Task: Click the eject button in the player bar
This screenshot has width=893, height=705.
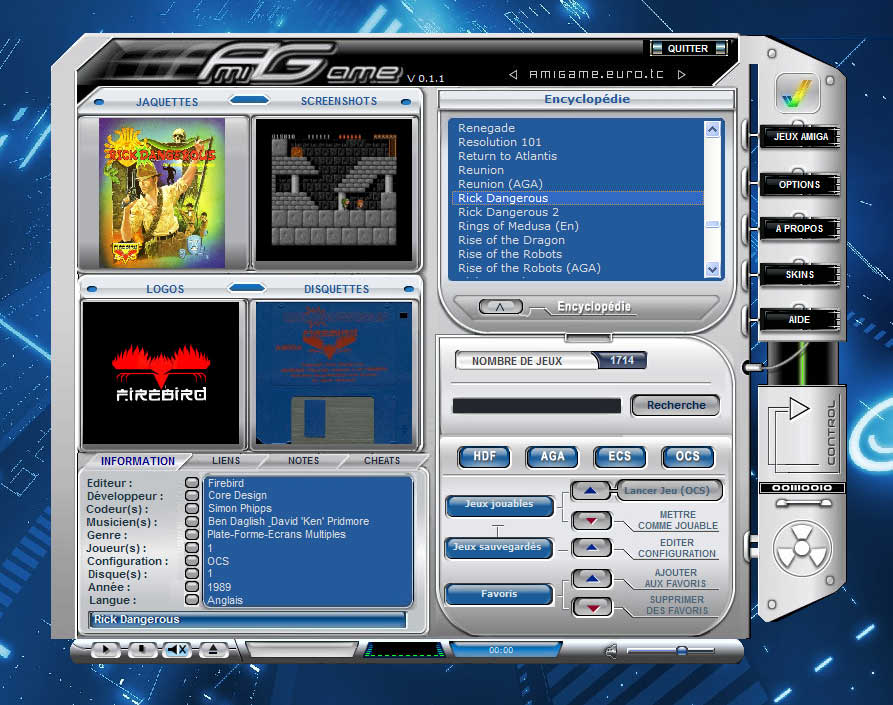Action: (x=213, y=649)
